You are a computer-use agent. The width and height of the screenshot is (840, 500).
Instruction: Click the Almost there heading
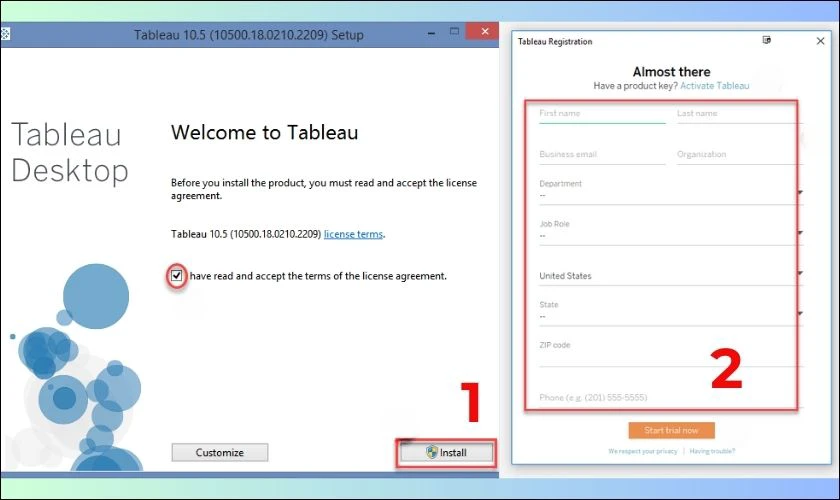click(x=671, y=72)
